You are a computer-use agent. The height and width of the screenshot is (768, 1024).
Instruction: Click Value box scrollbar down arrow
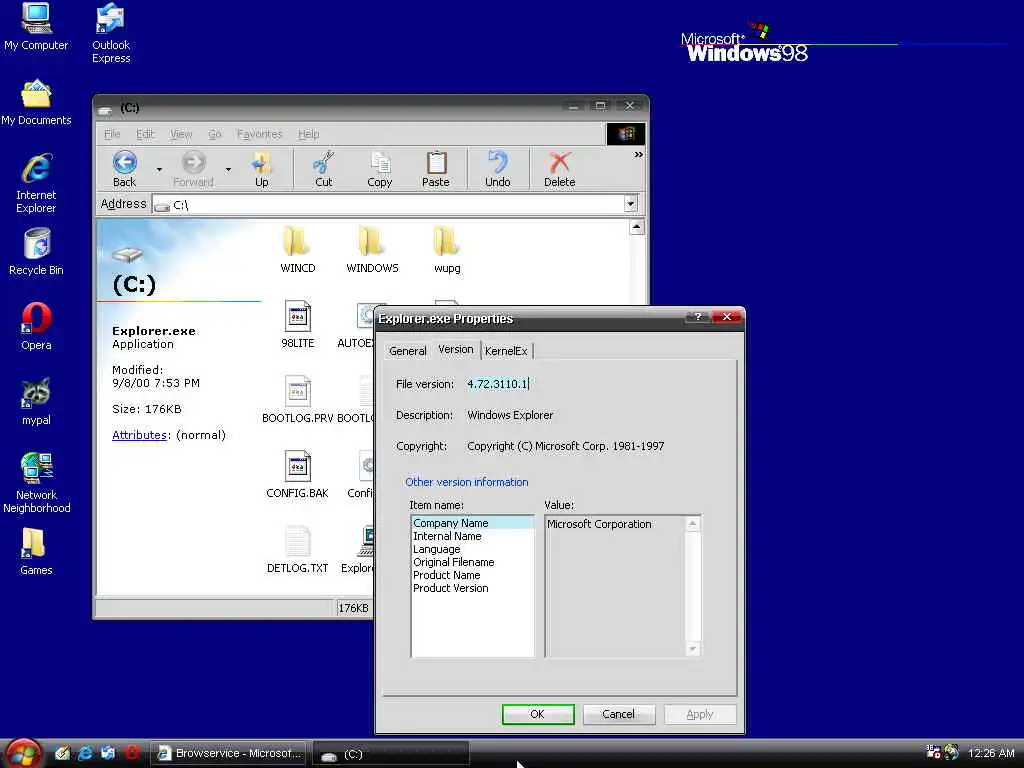pyautogui.click(x=692, y=648)
